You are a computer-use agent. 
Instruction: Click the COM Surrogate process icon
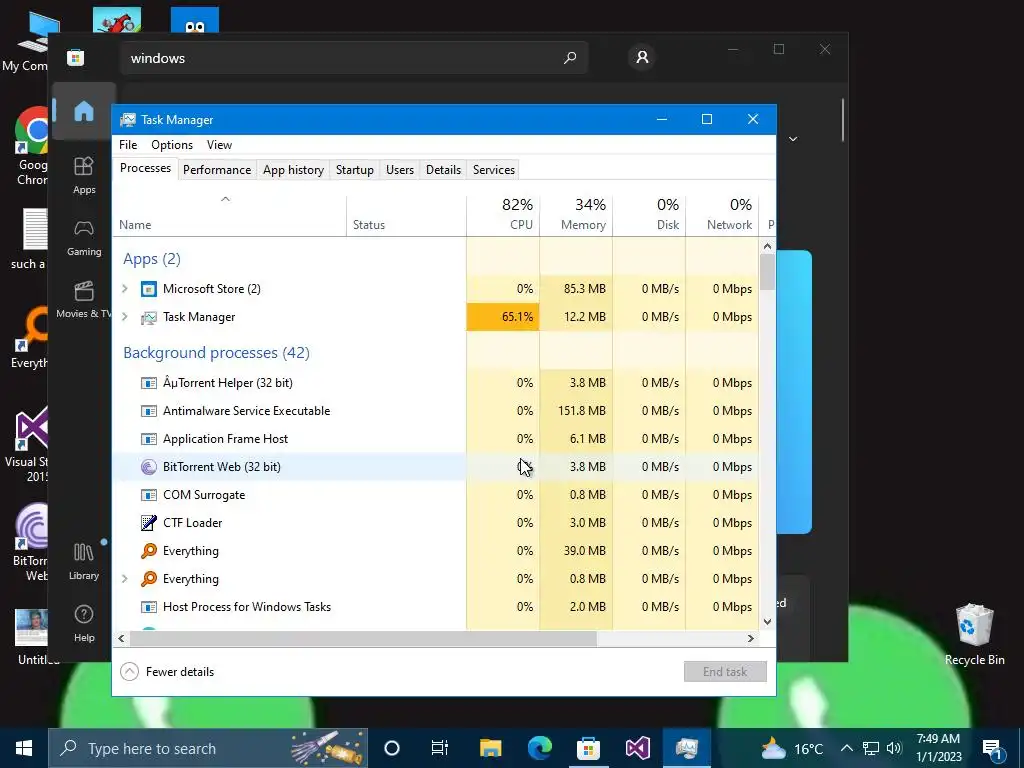pos(149,495)
